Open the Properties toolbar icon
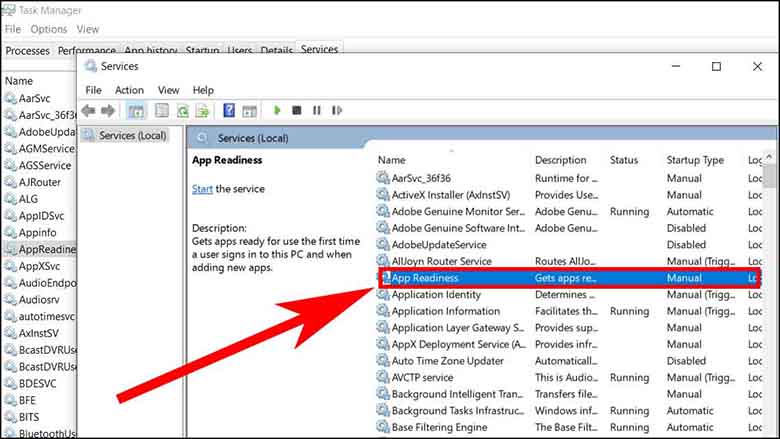The image size is (780, 439). (161, 111)
